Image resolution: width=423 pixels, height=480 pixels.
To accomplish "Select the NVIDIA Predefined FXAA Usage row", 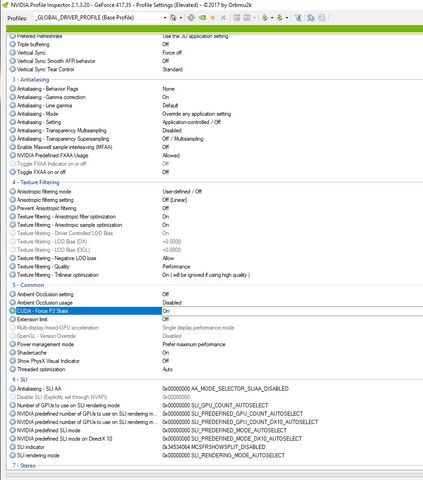I will [52, 155].
